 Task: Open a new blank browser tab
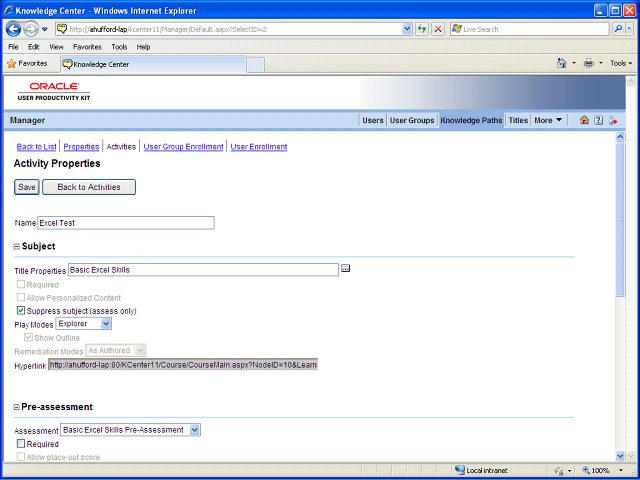[256, 65]
